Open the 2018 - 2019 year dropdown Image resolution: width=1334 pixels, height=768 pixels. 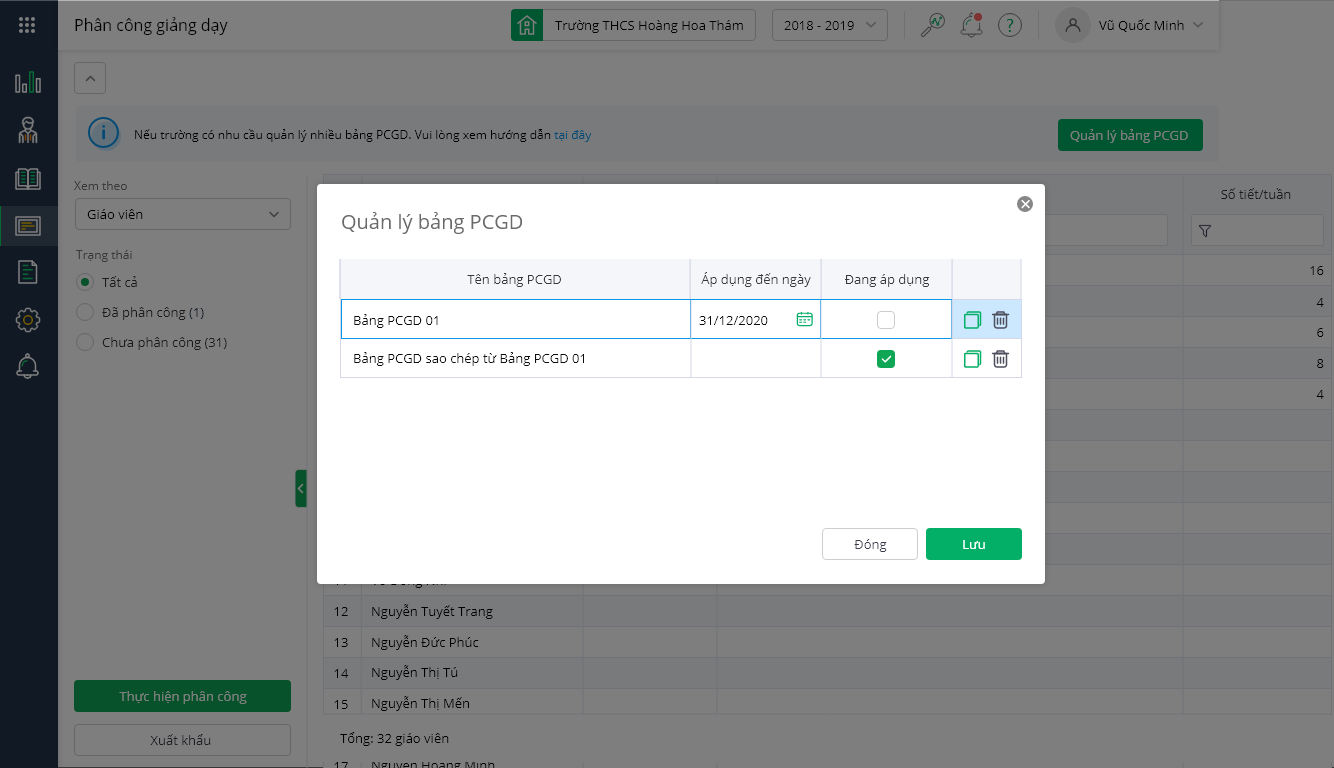829,25
